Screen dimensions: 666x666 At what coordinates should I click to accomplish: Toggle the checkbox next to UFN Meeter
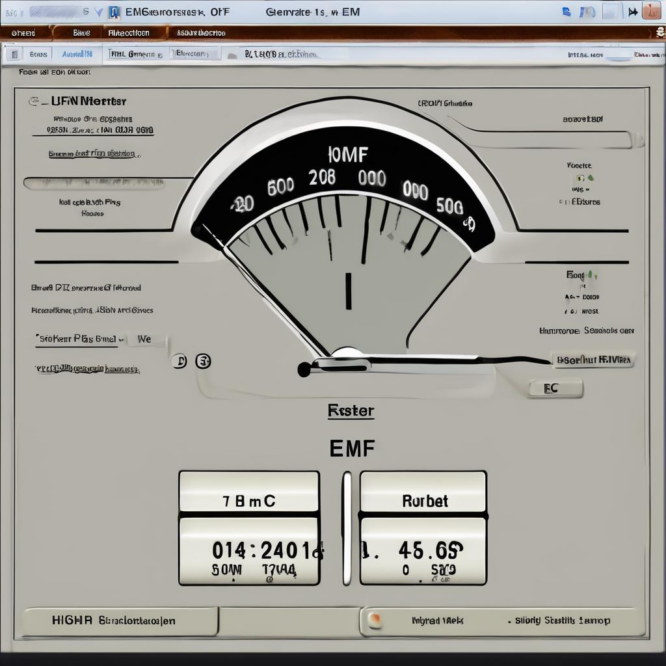[34, 102]
